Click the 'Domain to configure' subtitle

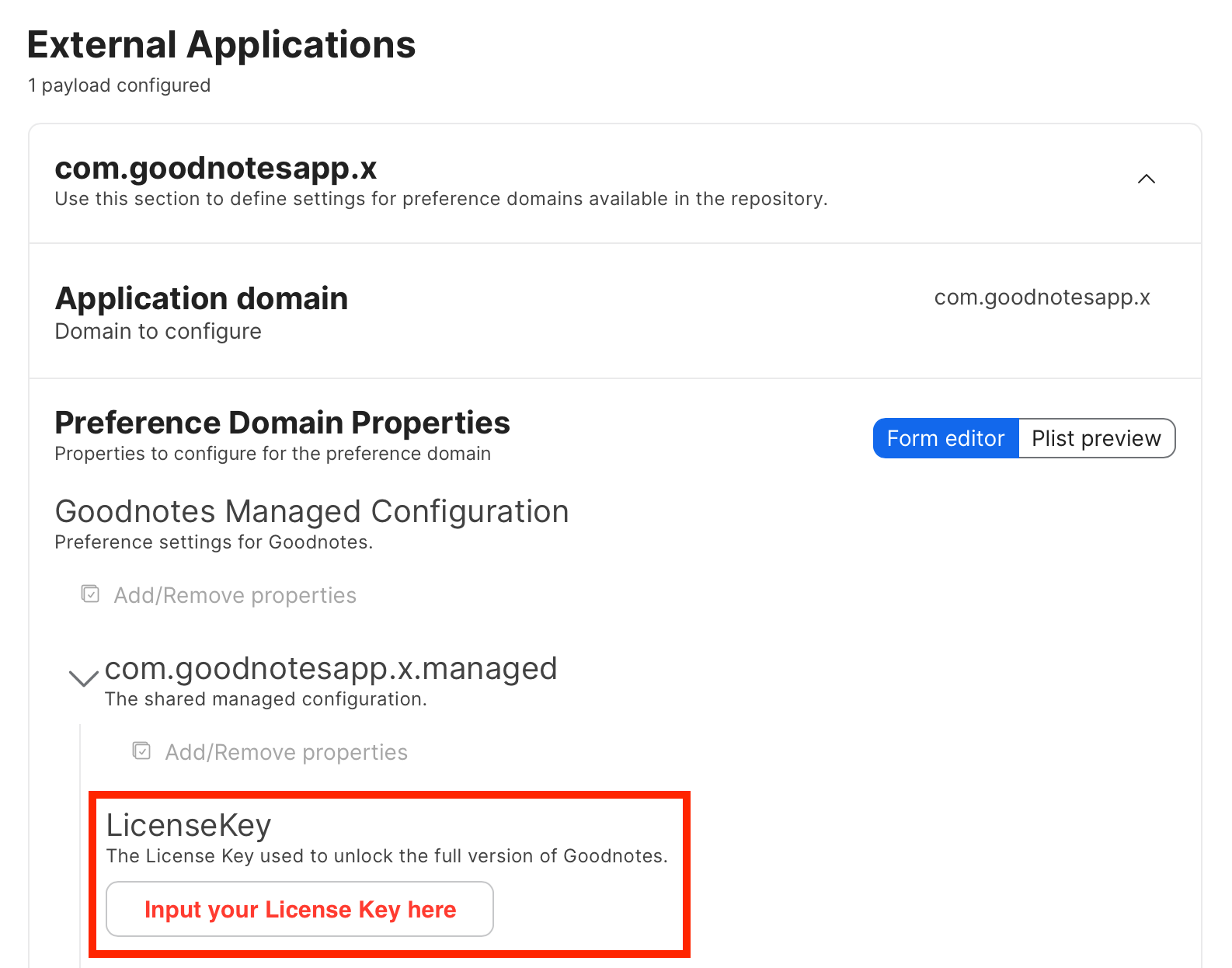(158, 332)
